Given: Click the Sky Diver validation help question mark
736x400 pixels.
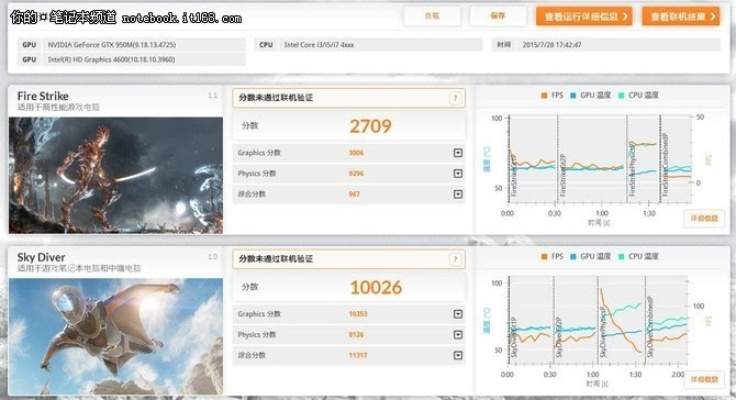Looking at the screenshot, I should [x=454, y=259].
